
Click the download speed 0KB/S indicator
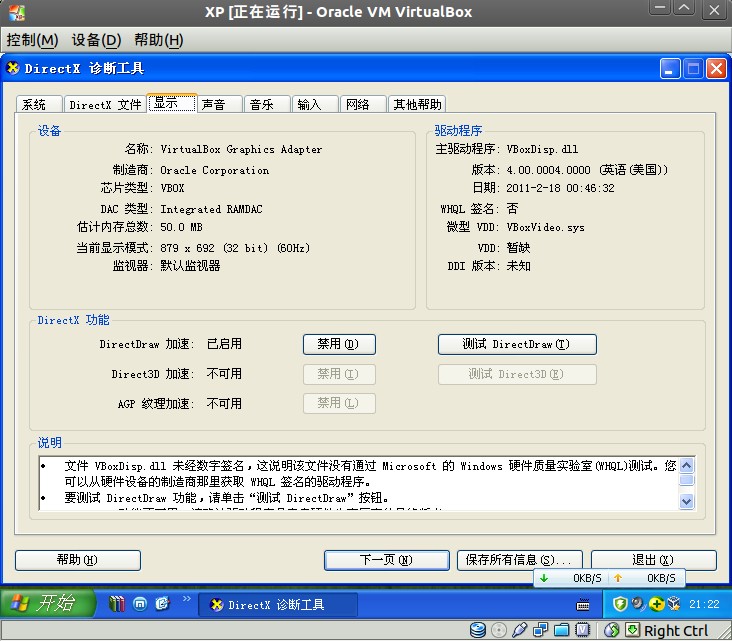[x=571, y=578]
